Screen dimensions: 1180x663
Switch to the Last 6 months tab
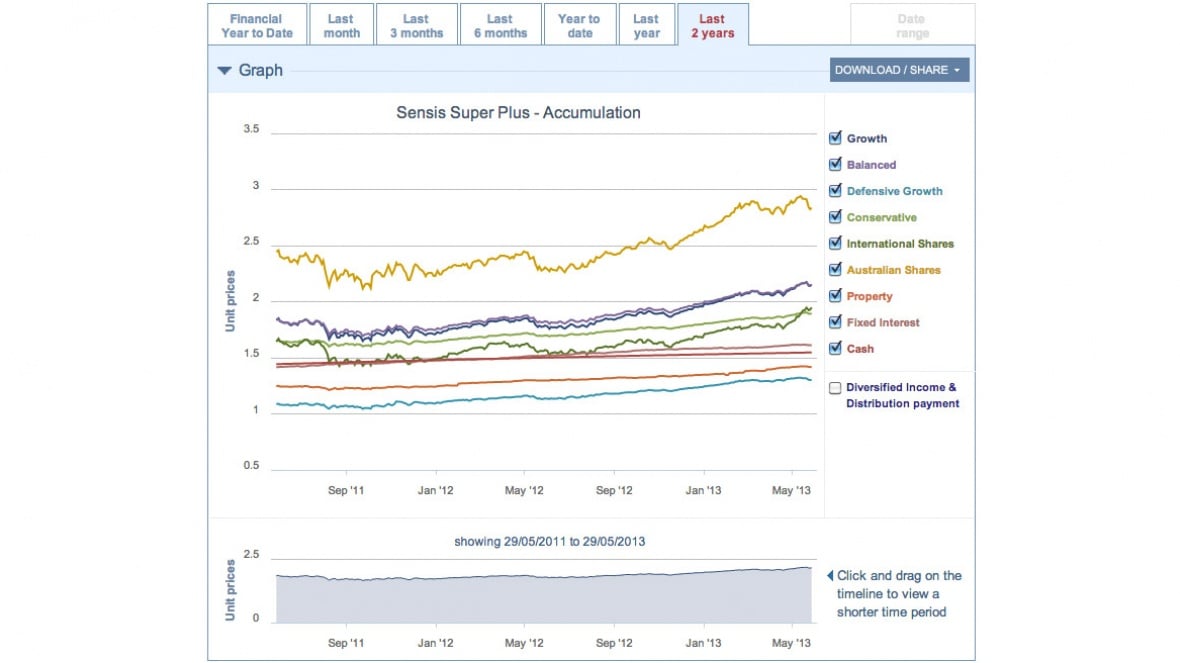(499, 26)
